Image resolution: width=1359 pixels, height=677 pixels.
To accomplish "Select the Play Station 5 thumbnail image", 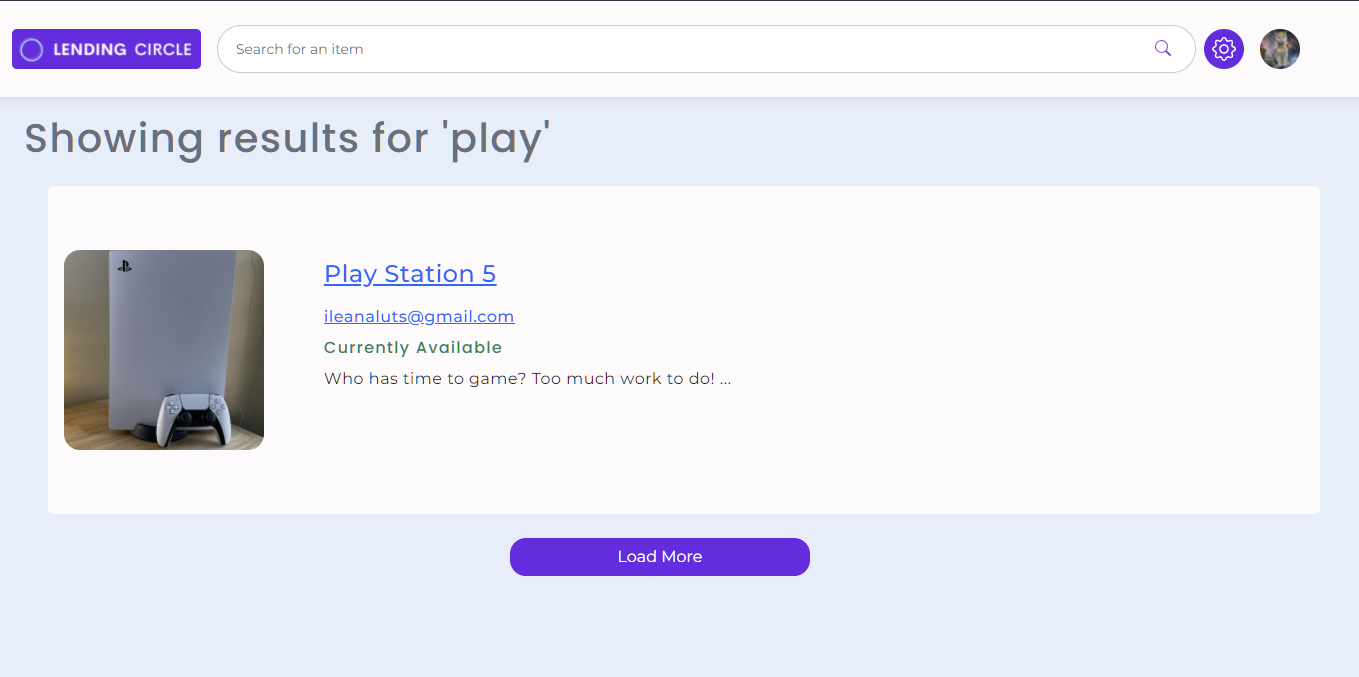I will (x=164, y=350).
